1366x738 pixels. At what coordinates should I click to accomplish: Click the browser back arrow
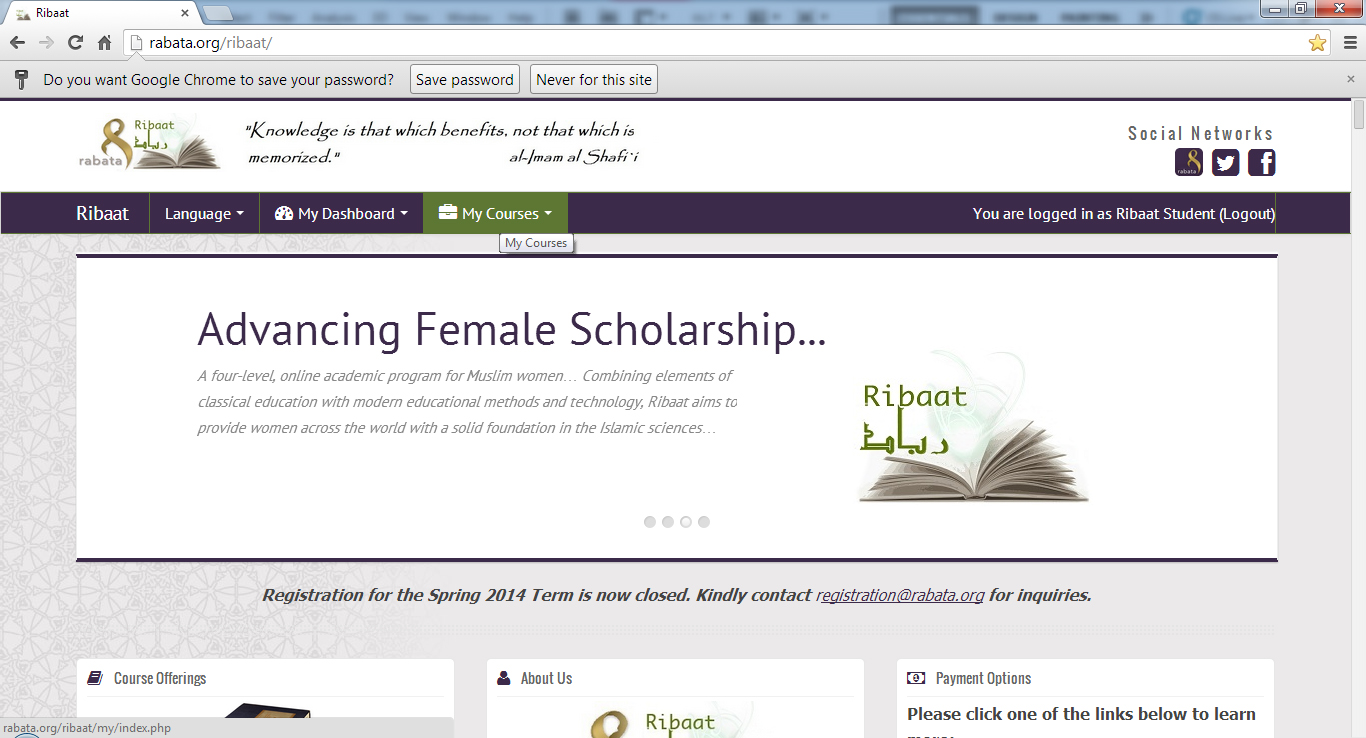pyautogui.click(x=17, y=43)
